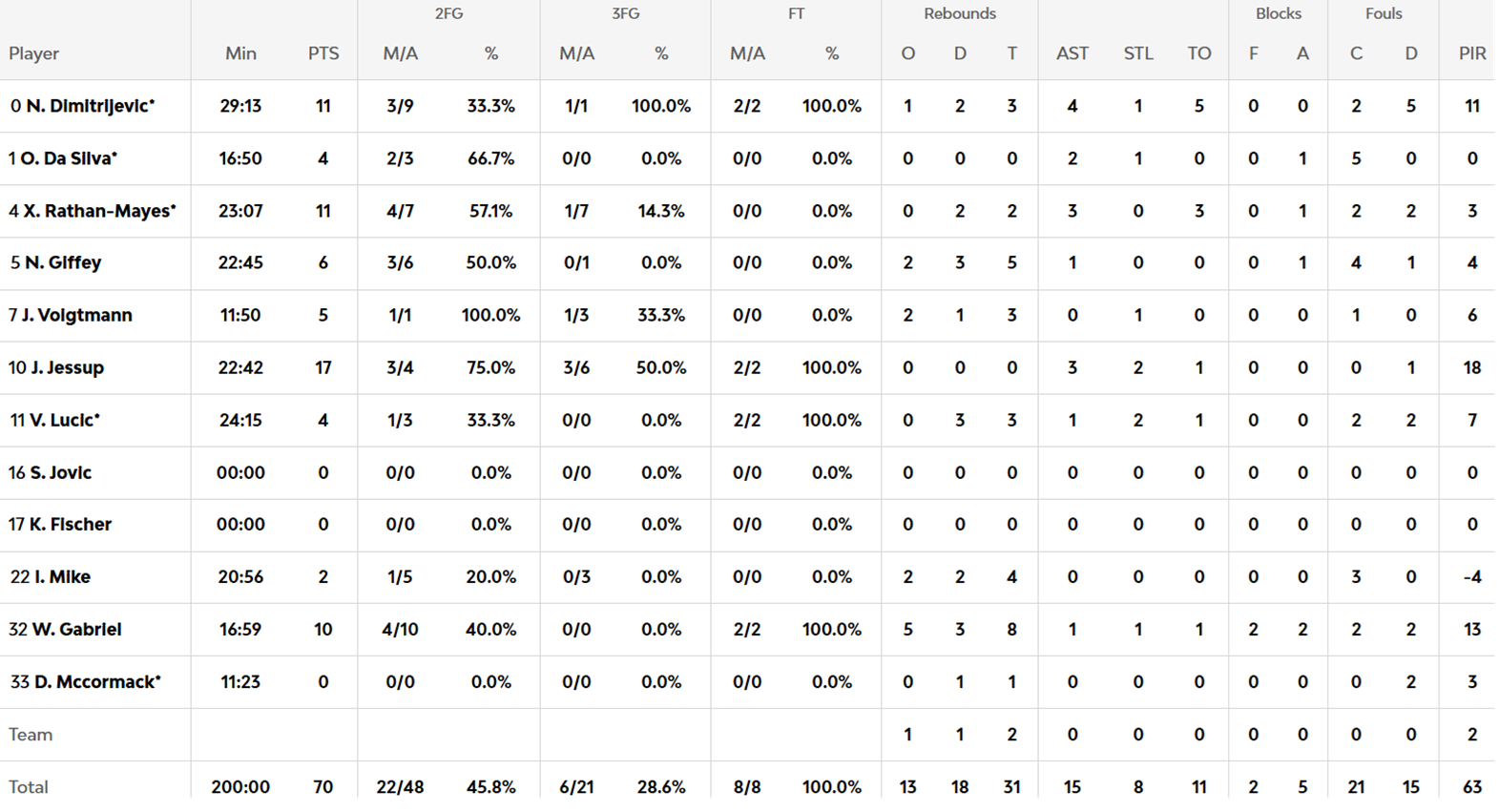Click W. Gabriel's name

pos(76,629)
